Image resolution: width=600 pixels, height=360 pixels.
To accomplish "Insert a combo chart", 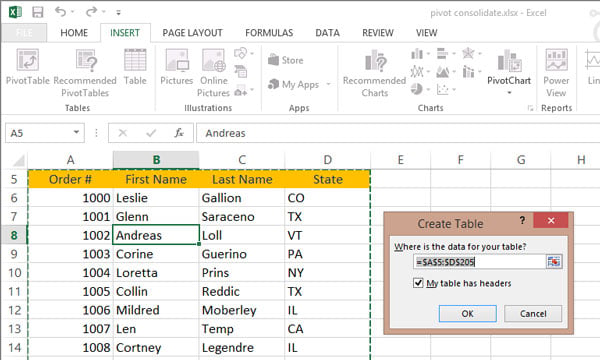I will coord(468,72).
